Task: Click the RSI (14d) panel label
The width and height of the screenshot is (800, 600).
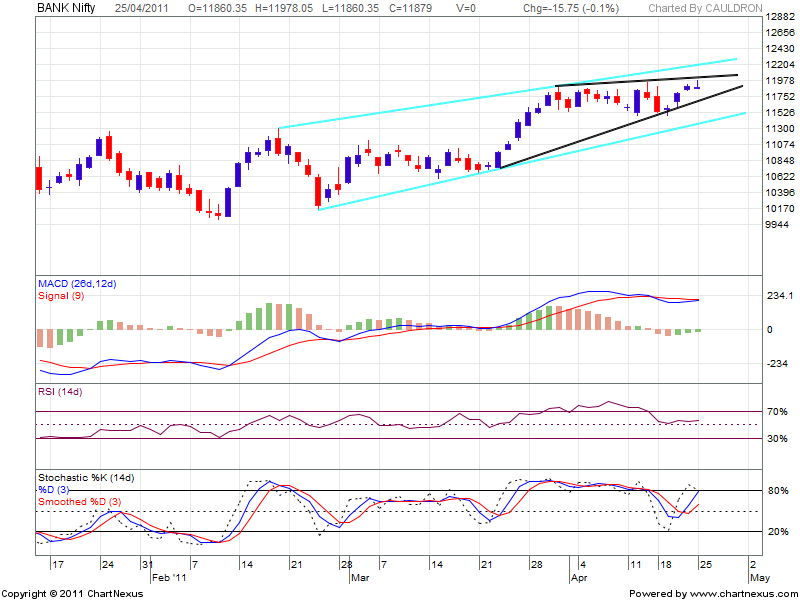Action: pyautogui.click(x=59, y=392)
